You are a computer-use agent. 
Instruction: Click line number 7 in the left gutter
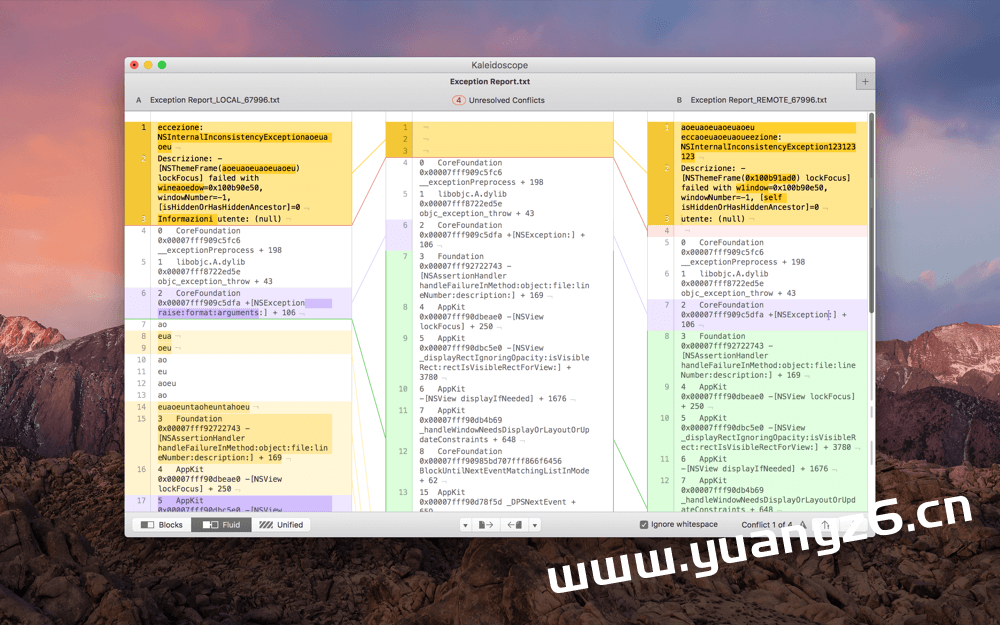[142, 324]
